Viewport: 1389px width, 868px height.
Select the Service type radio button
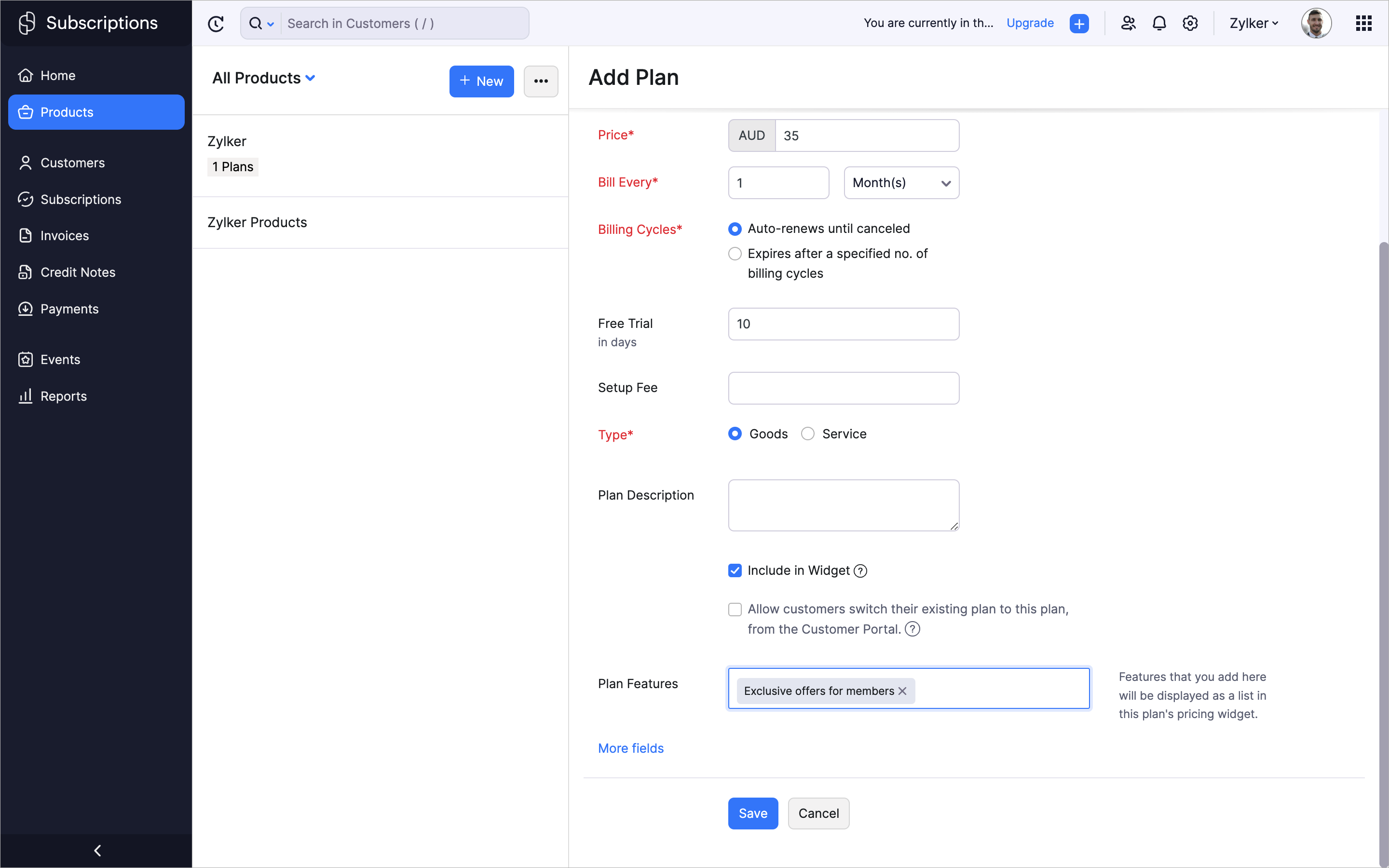807,434
